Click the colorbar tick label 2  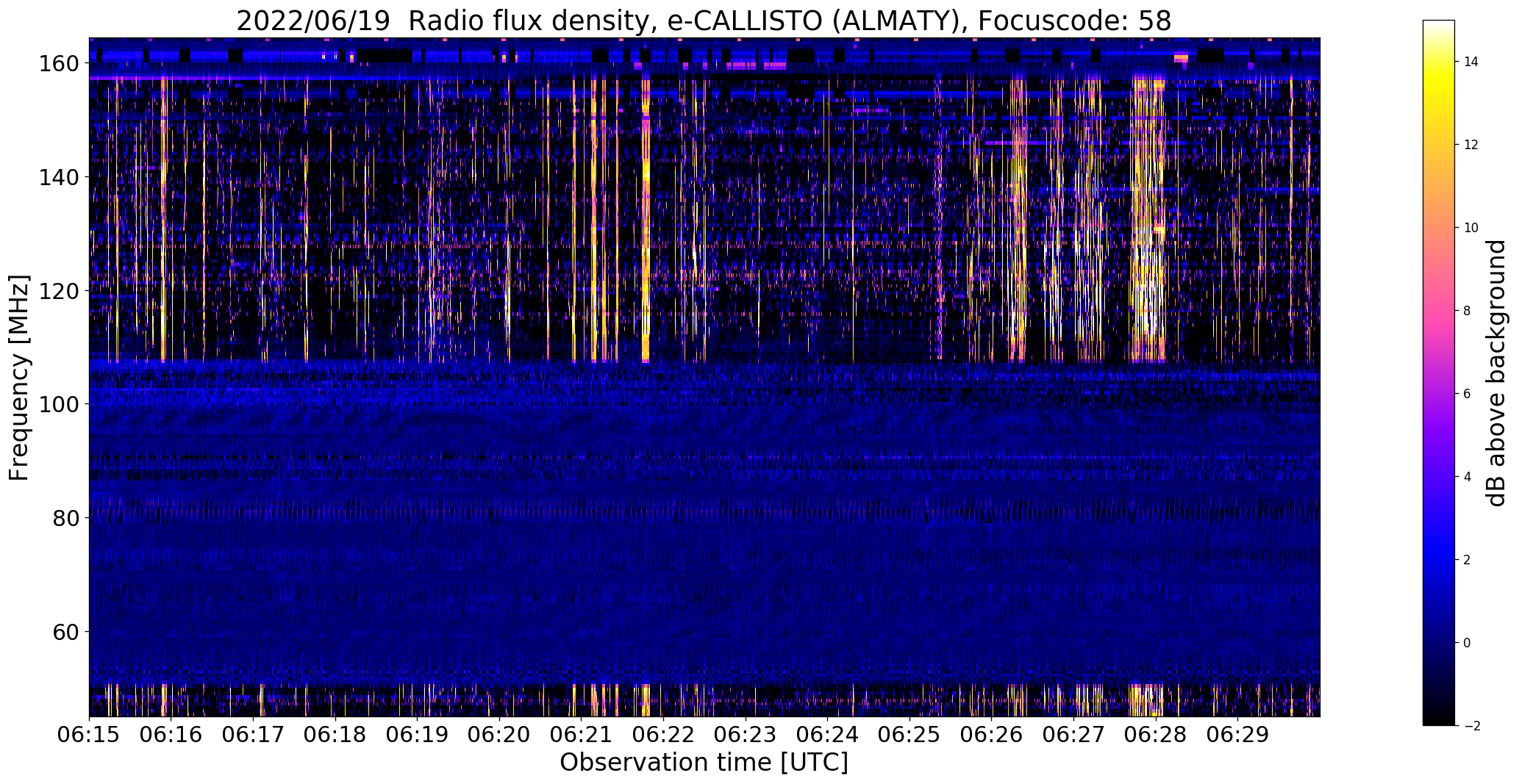click(1468, 560)
